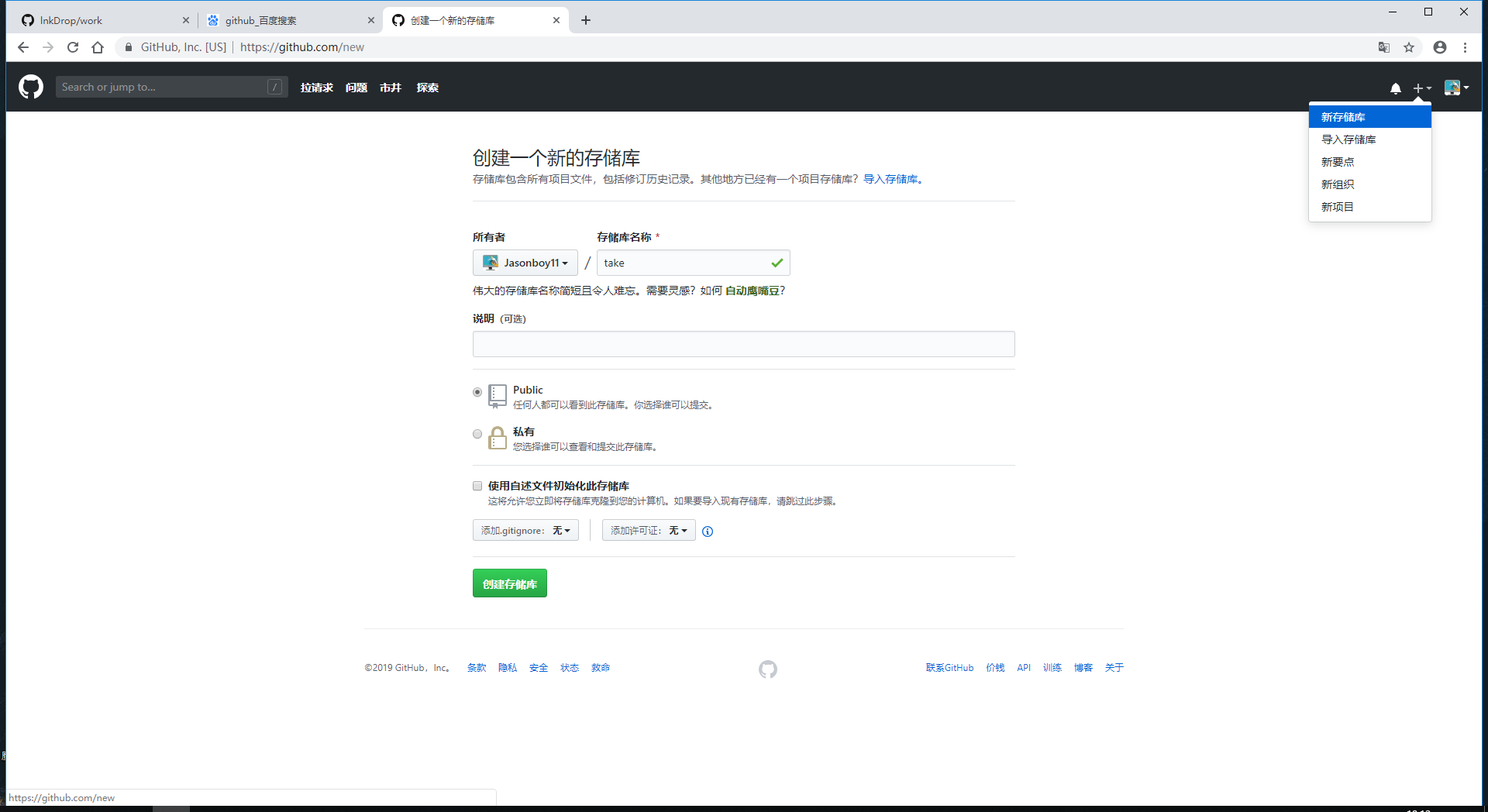The width and height of the screenshot is (1488, 812).
Task: Open 探索 in the header nav
Action: click(428, 88)
